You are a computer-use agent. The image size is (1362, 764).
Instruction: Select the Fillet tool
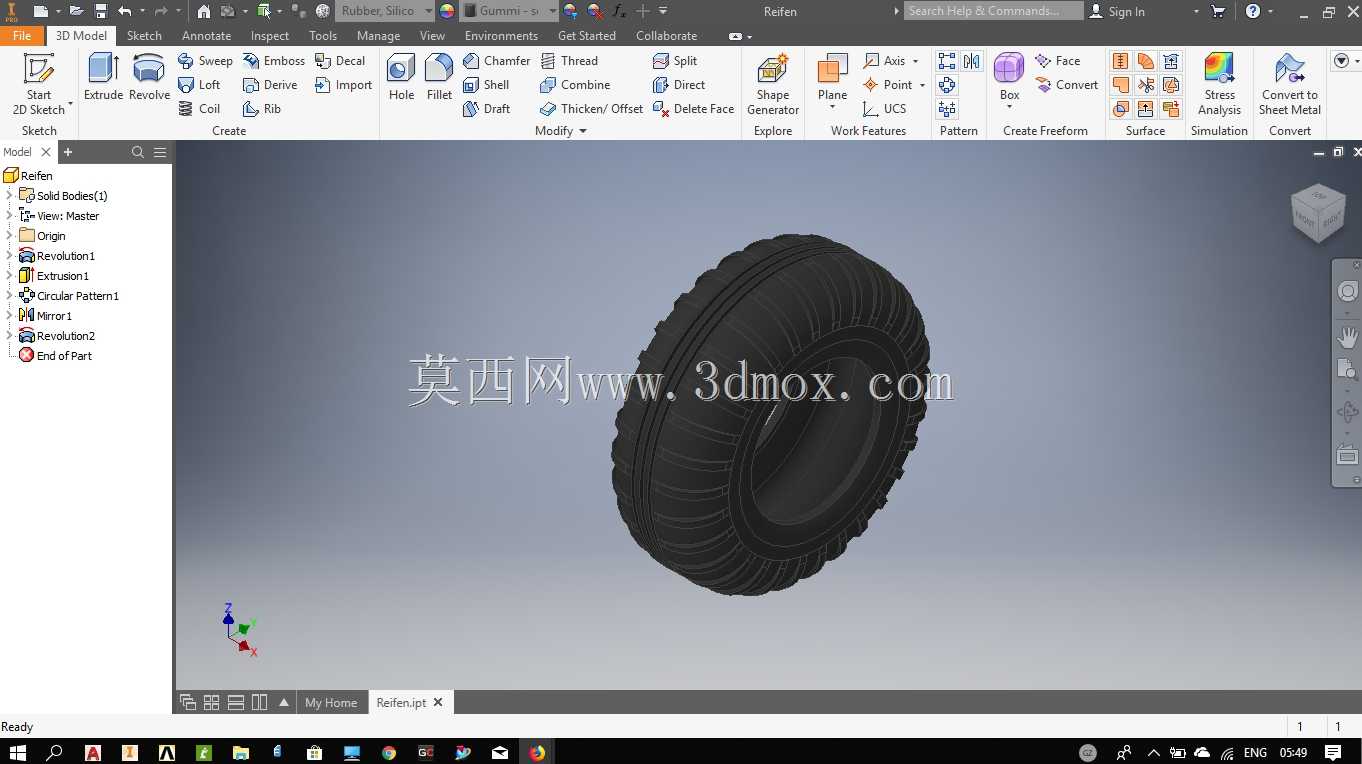coord(439,78)
